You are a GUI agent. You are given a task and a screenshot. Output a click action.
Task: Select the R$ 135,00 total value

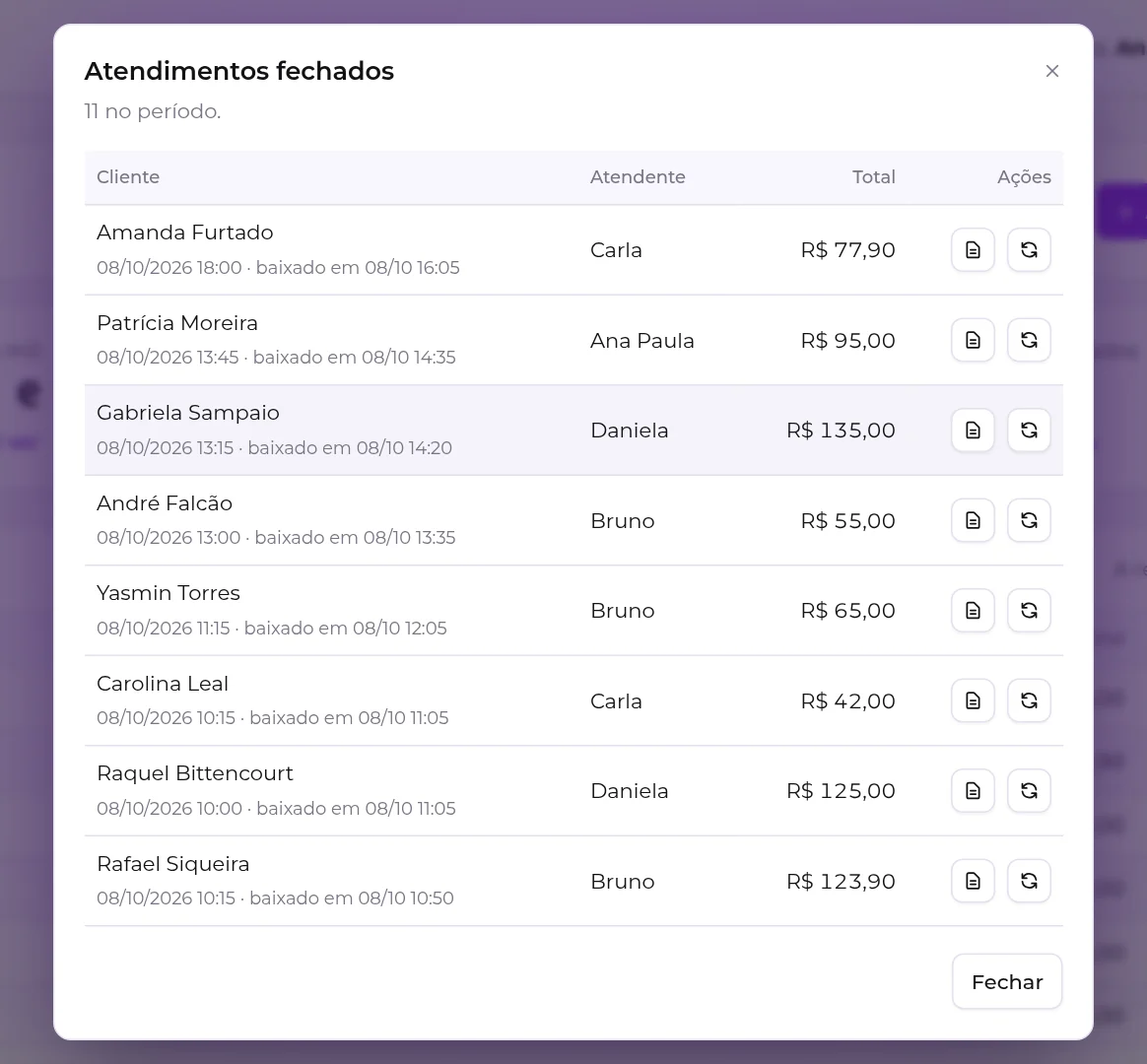tap(841, 430)
